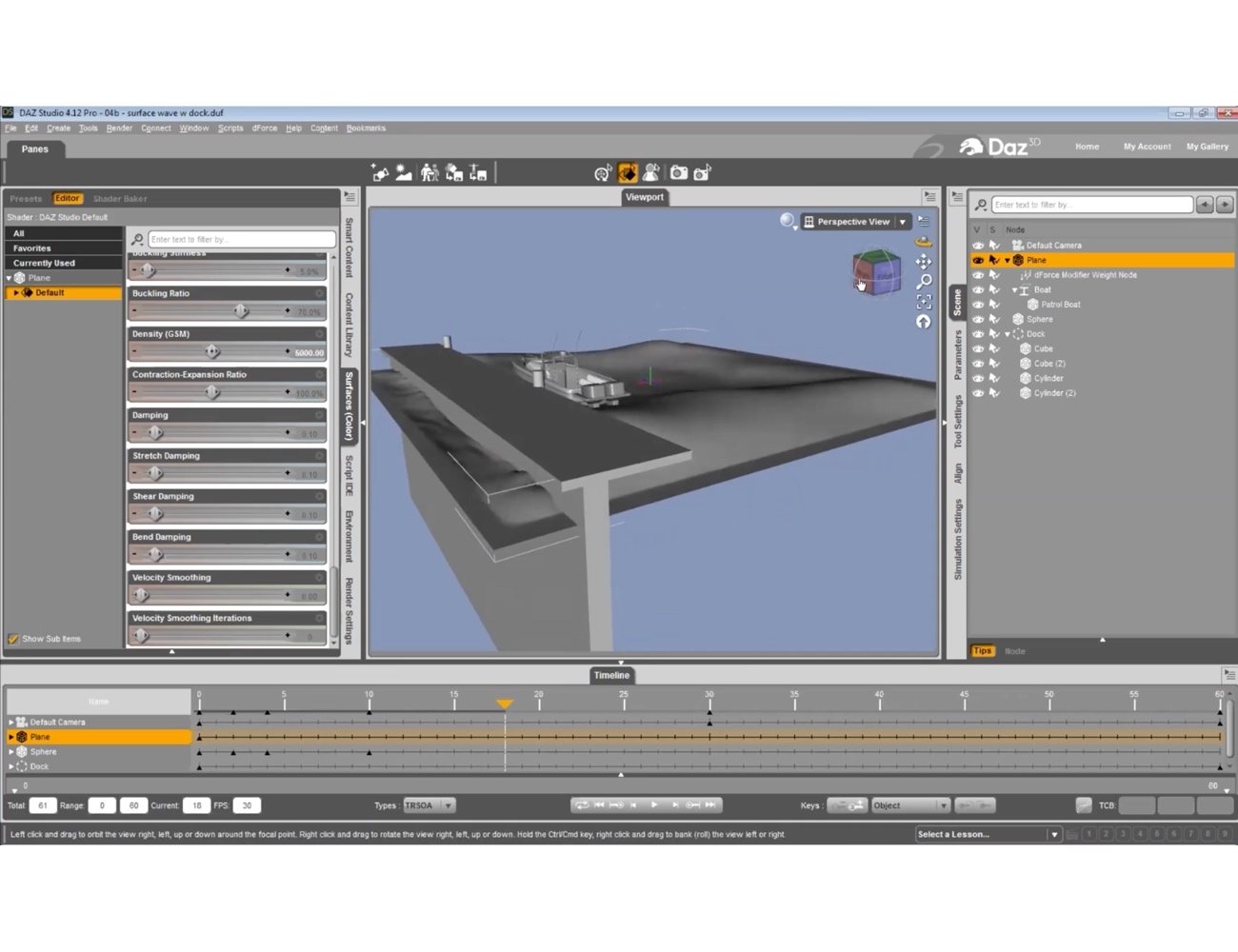
Task: Click the view cube in the viewport
Action: click(x=876, y=273)
